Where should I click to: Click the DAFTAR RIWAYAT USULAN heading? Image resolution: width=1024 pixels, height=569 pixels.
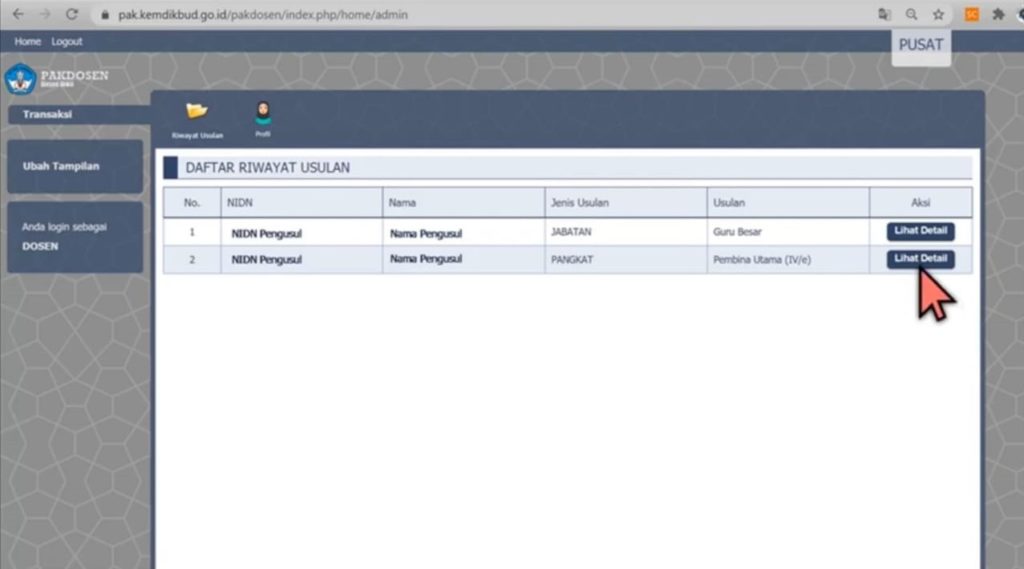[268, 168]
